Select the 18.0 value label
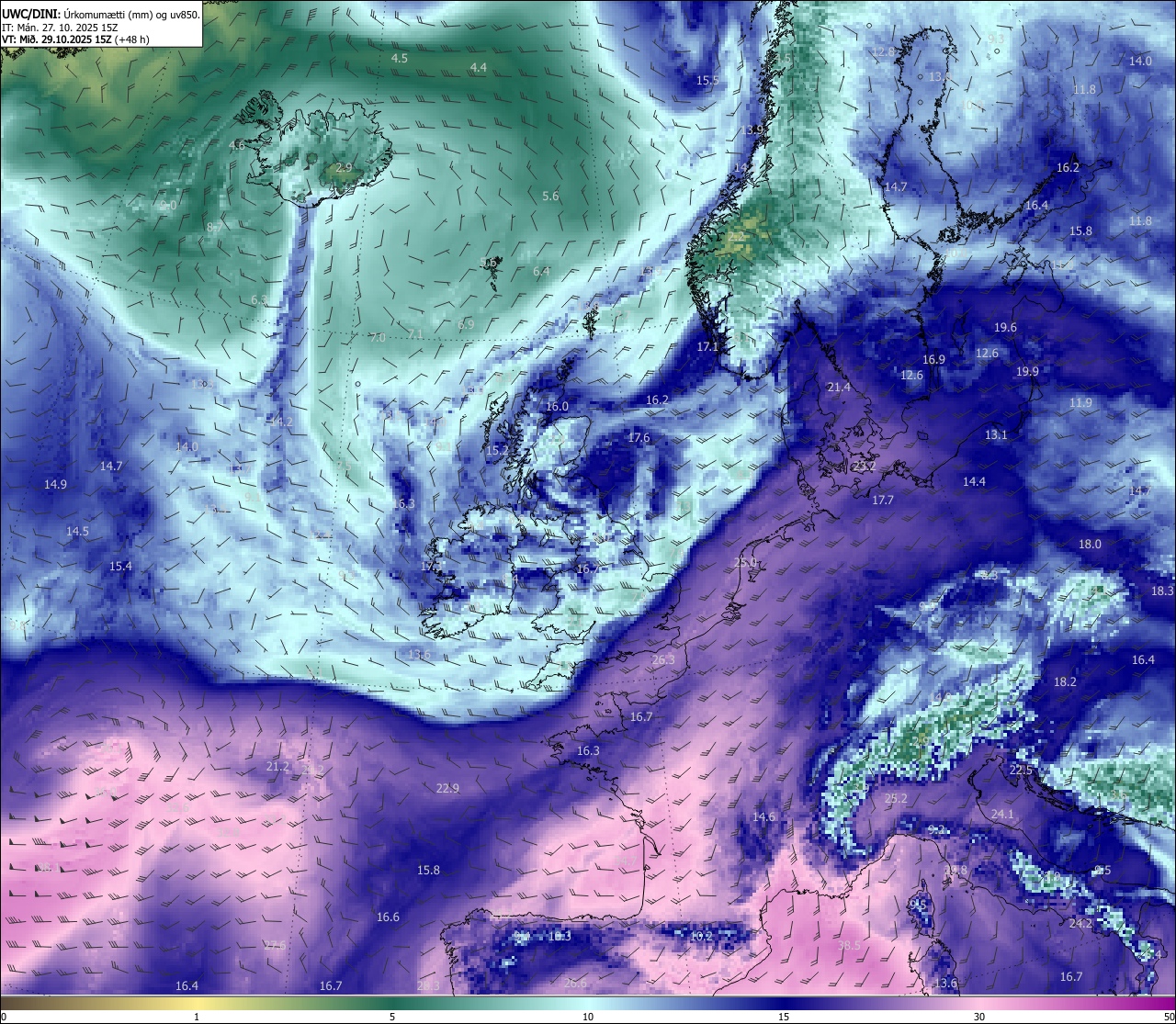The image size is (1176, 1024). [1090, 544]
